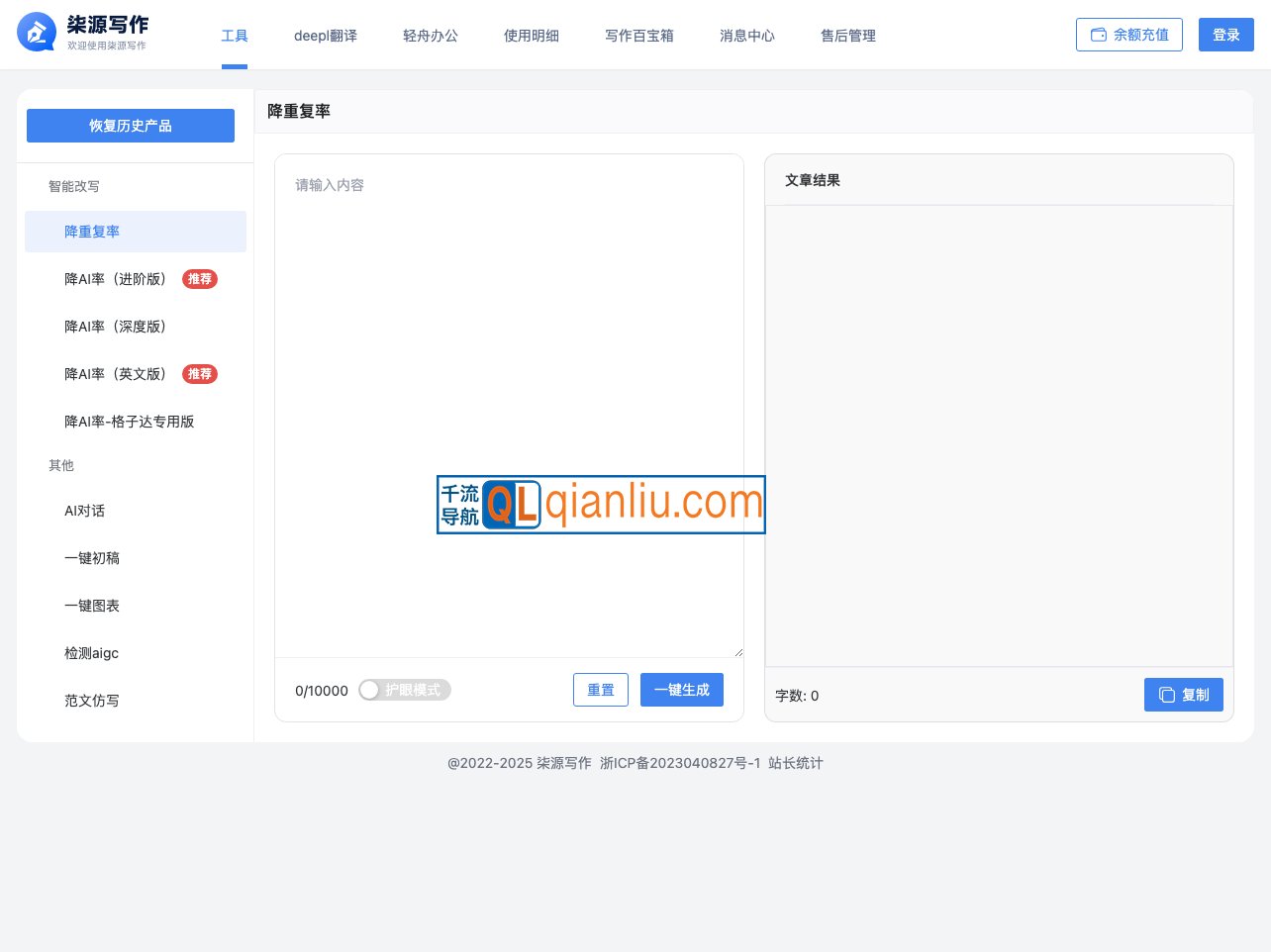Click the 登录 button
This screenshot has width=1271, height=952.
(x=1225, y=35)
